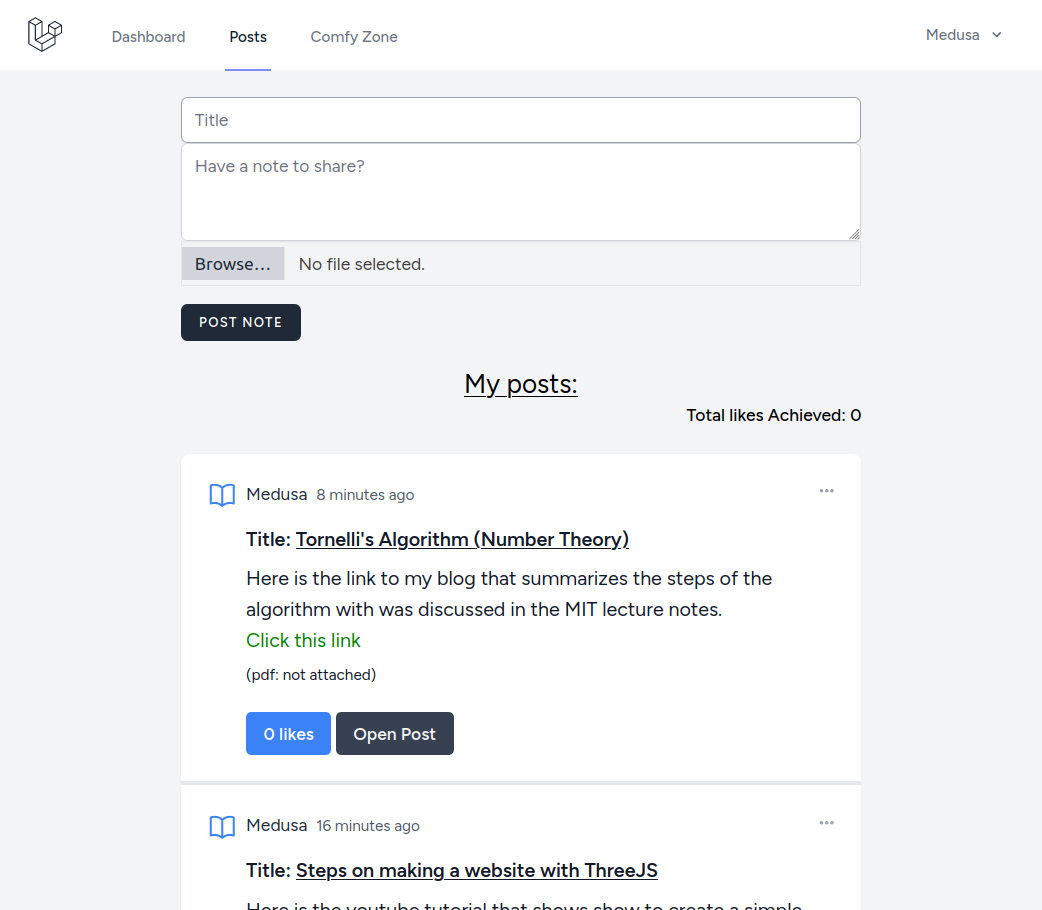Viewport: 1042px width, 910px height.
Task: Click the book icon on Tornelli's Algorithm post
Action: tap(222, 495)
